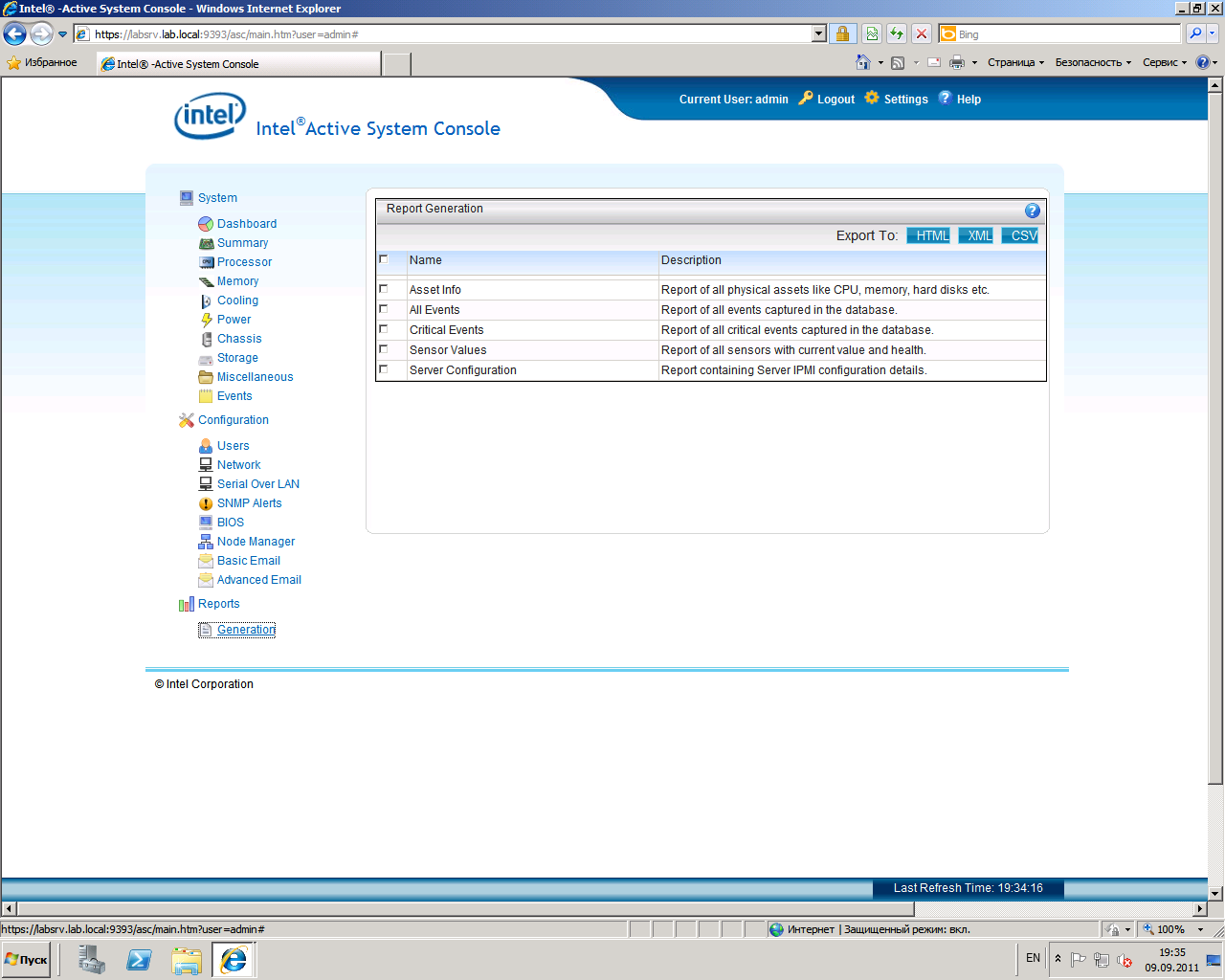The height and width of the screenshot is (980, 1225).
Task: Check the Asset Info report checkbox
Action: (384, 289)
